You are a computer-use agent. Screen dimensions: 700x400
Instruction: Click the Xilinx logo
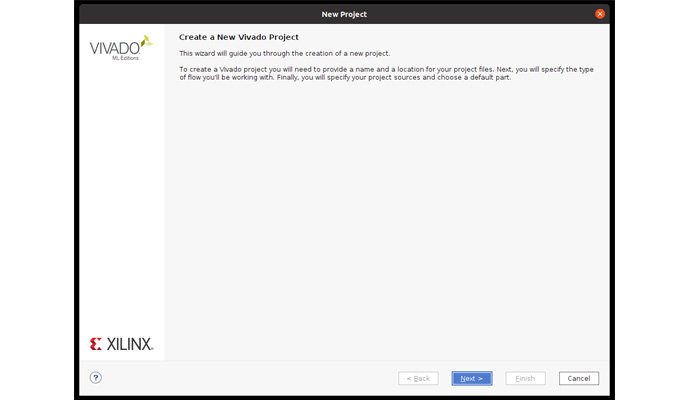click(x=121, y=344)
